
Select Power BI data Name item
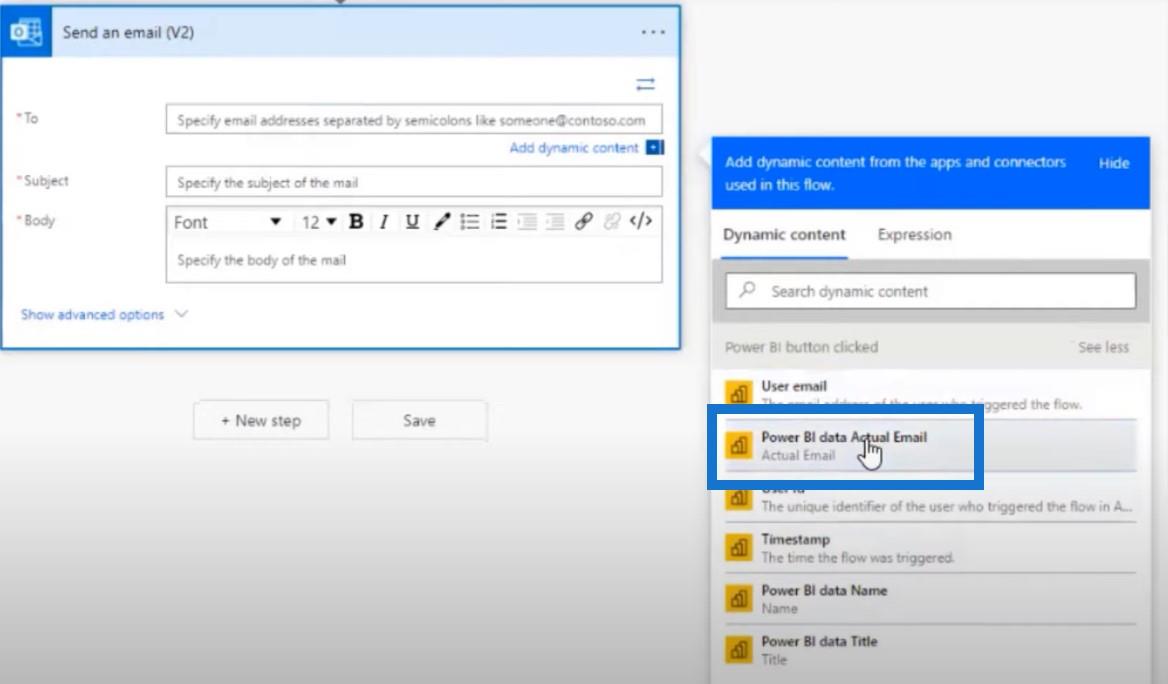[930, 598]
